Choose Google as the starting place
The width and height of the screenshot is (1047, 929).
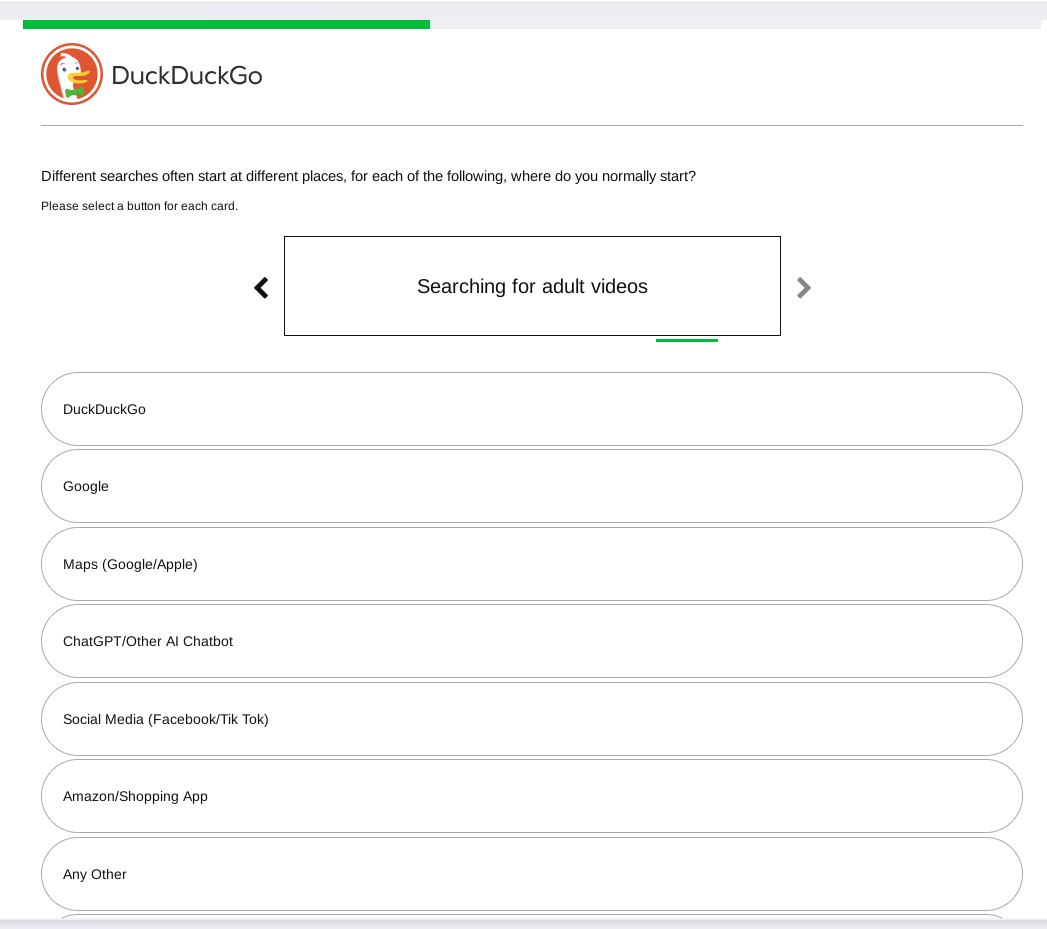pos(532,486)
